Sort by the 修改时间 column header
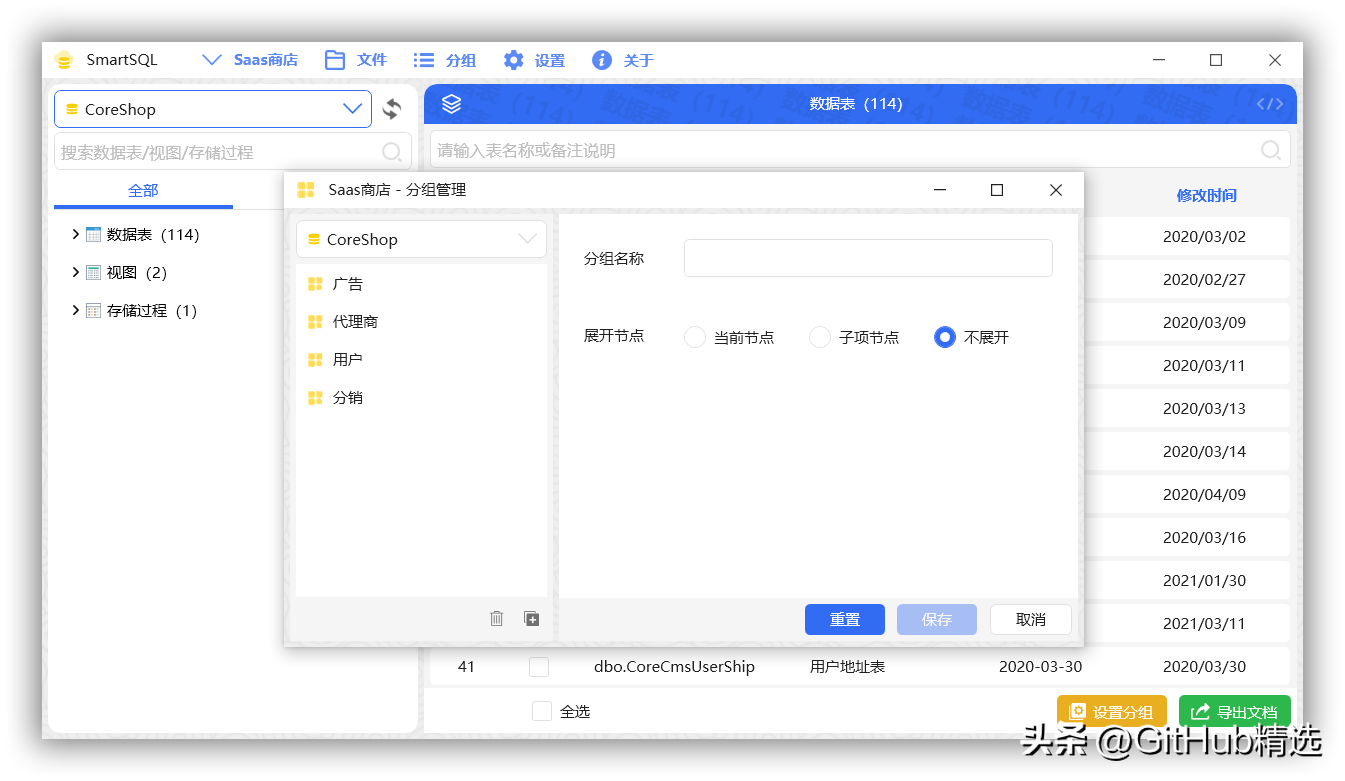Image resolution: width=1345 pixels, height=781 pixels. click(x=1206, y=196)
